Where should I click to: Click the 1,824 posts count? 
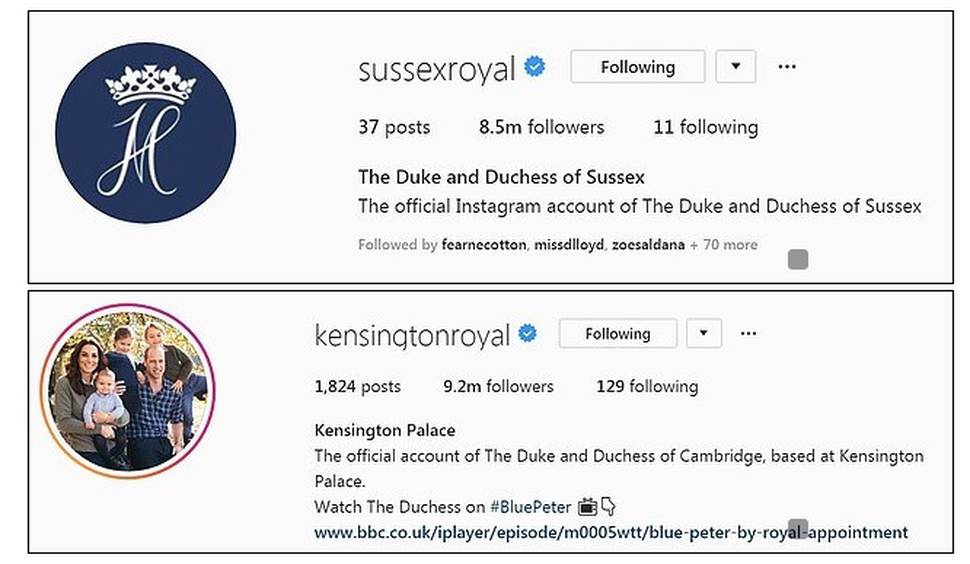point(357,386)
